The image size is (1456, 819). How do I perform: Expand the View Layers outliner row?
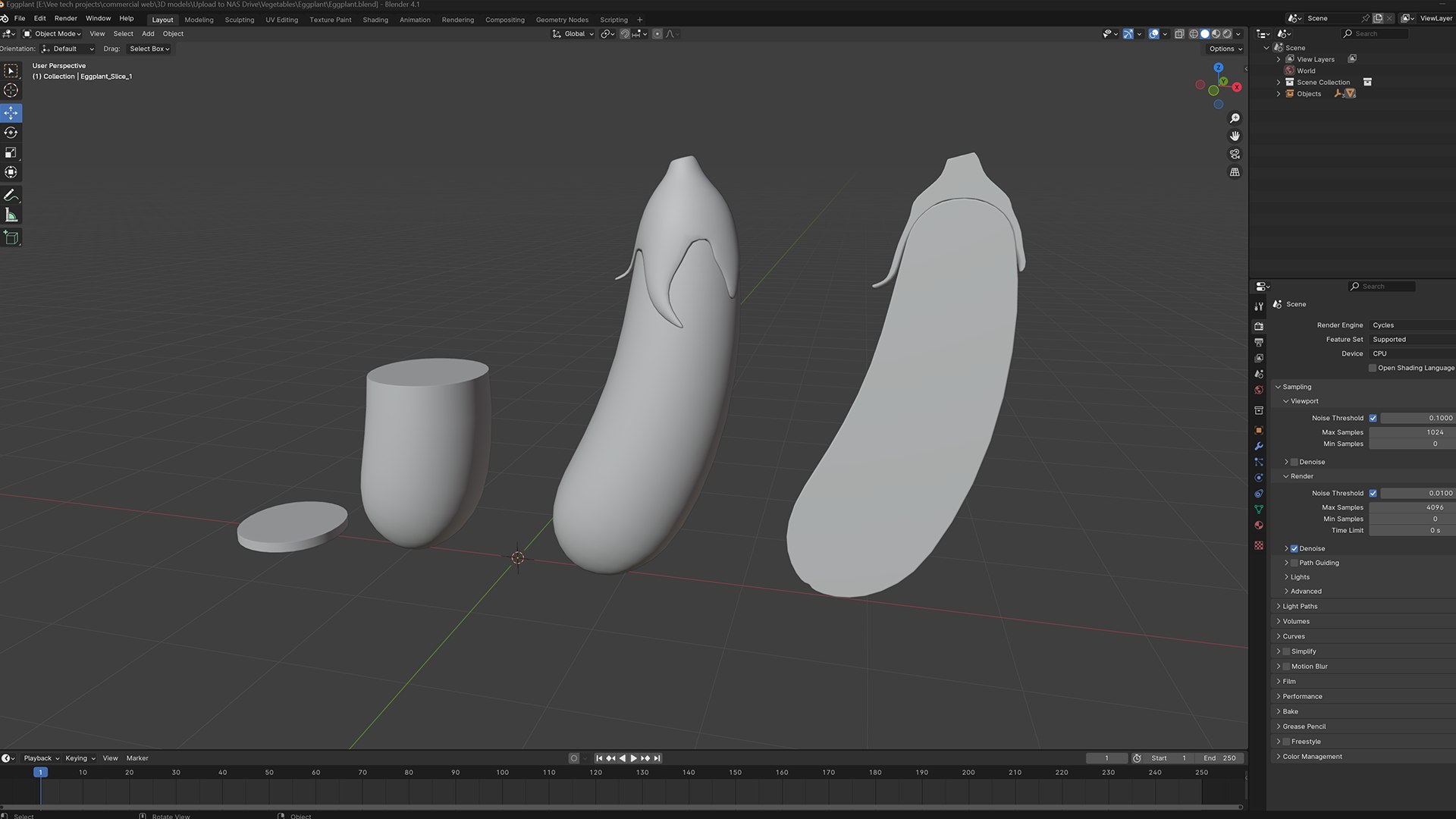tap(1279, 59)
